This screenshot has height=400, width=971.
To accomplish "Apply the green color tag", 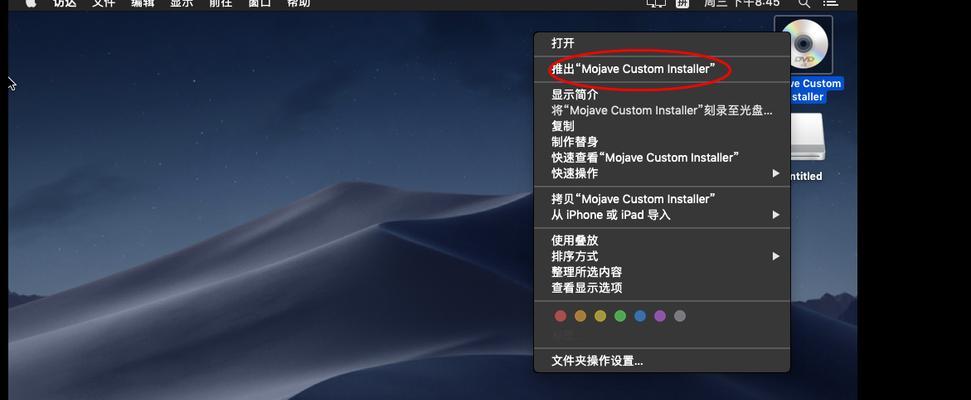I will coord(620,316).
